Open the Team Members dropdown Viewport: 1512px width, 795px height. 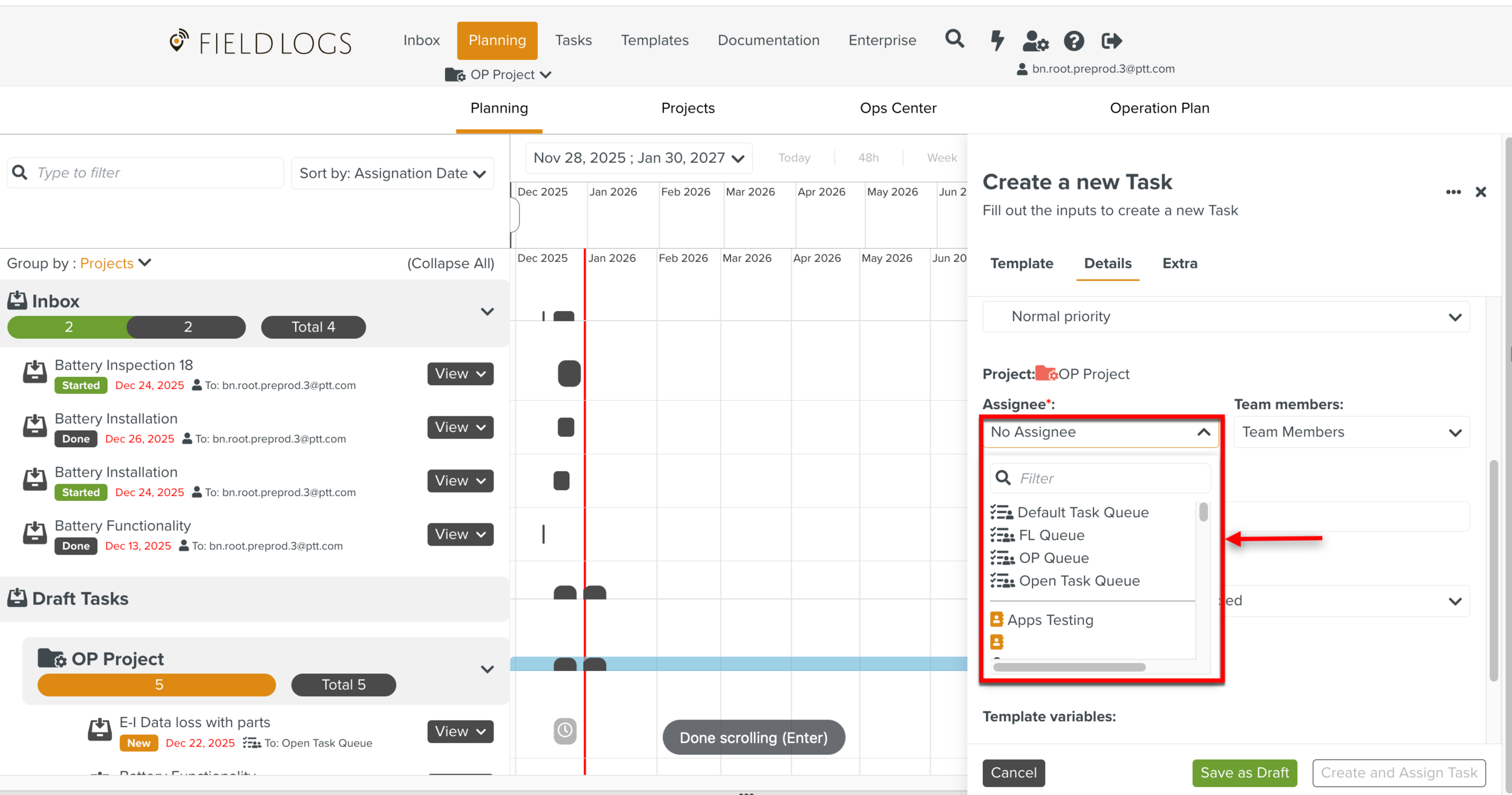(1351, 432)
